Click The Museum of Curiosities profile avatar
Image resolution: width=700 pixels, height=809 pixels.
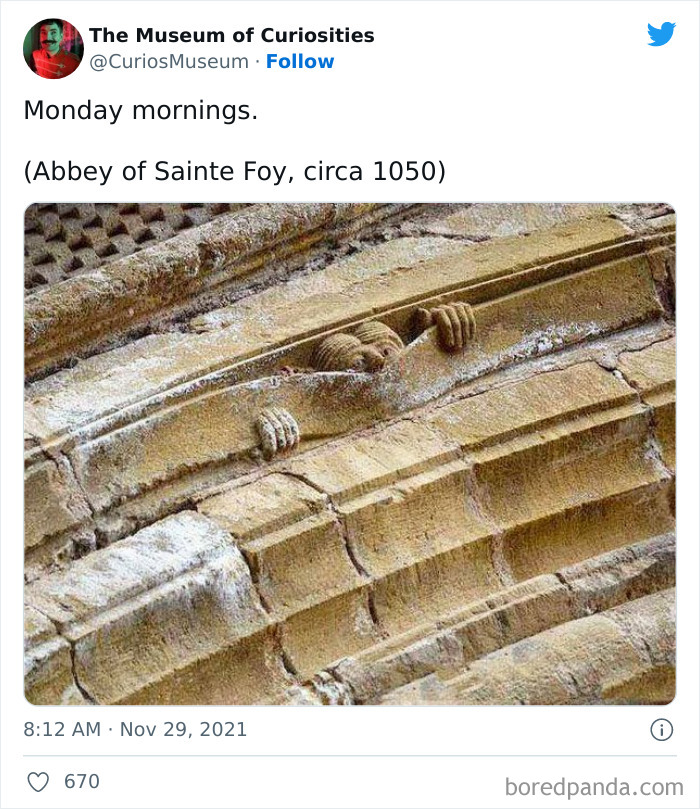pos(53,48)
